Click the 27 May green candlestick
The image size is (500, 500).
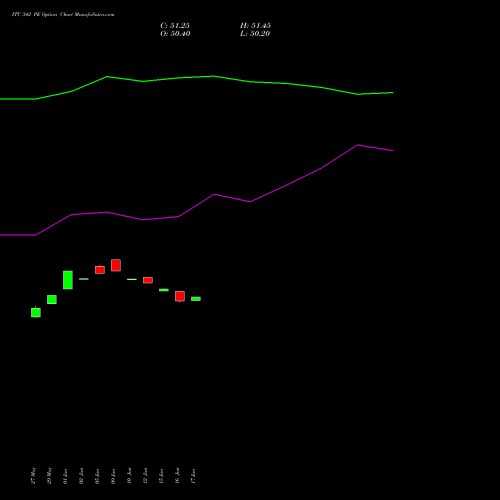click(x=36, y=312)
